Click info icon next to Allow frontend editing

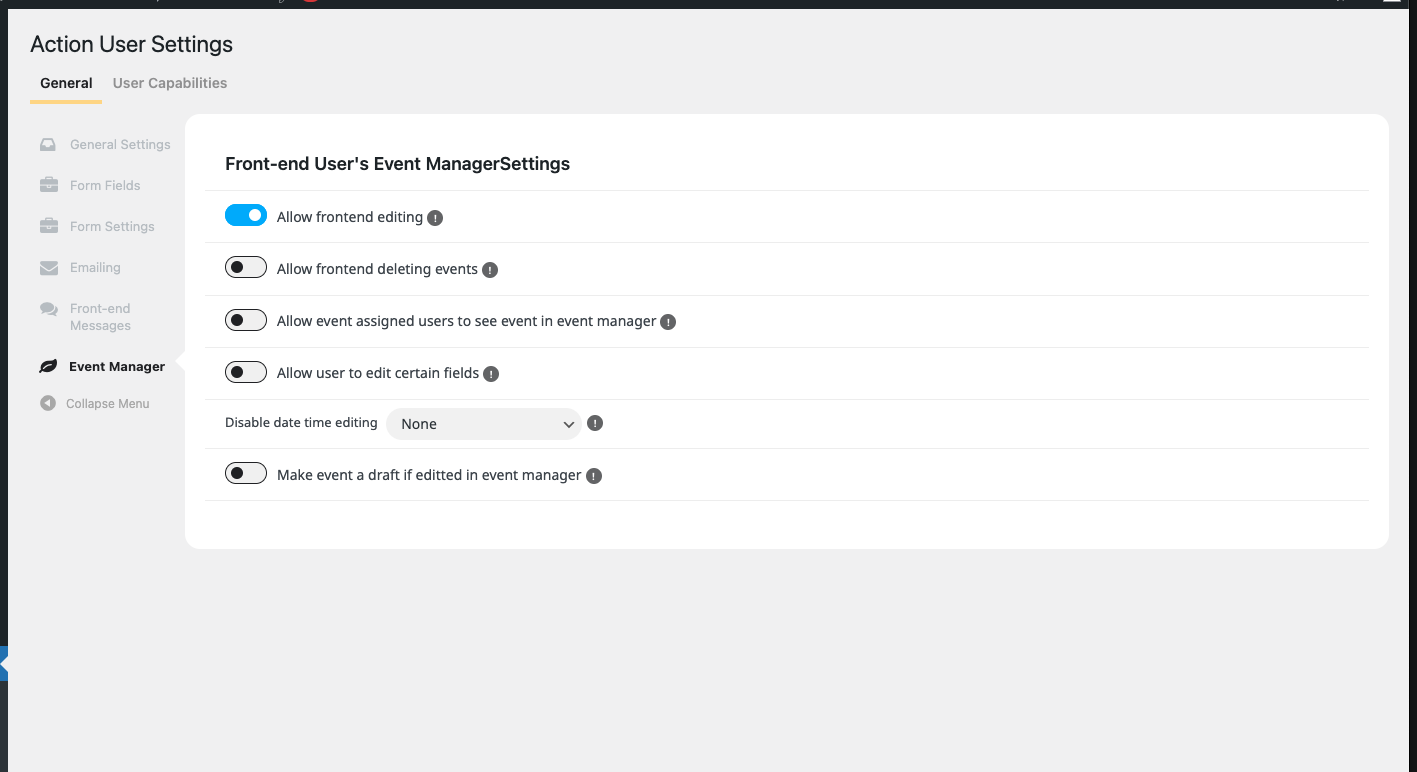point(435,218)
